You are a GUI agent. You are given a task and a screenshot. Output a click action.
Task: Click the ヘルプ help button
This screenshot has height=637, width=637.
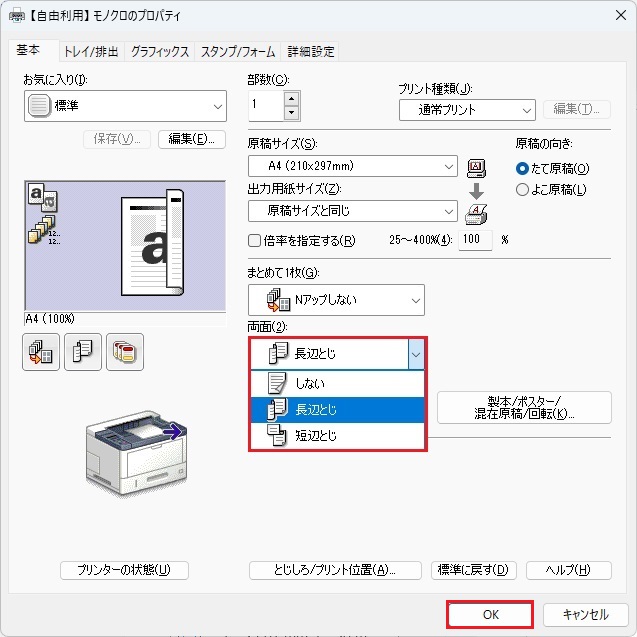pos(569,570)
